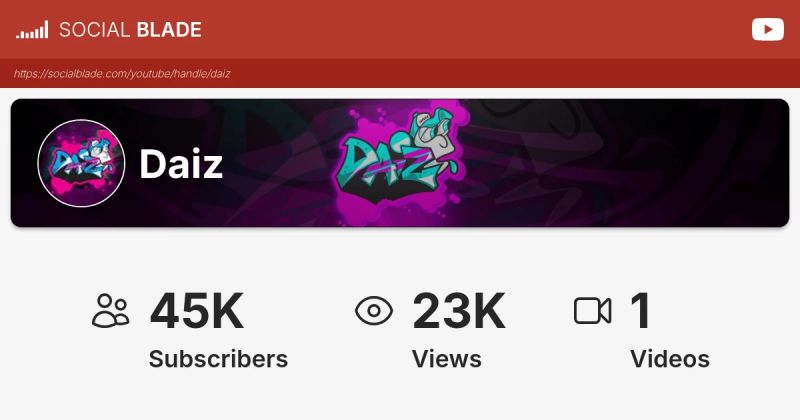Click the SOCIAL BLADE title text
Screen dimensions: 800x420
[130, 30]
